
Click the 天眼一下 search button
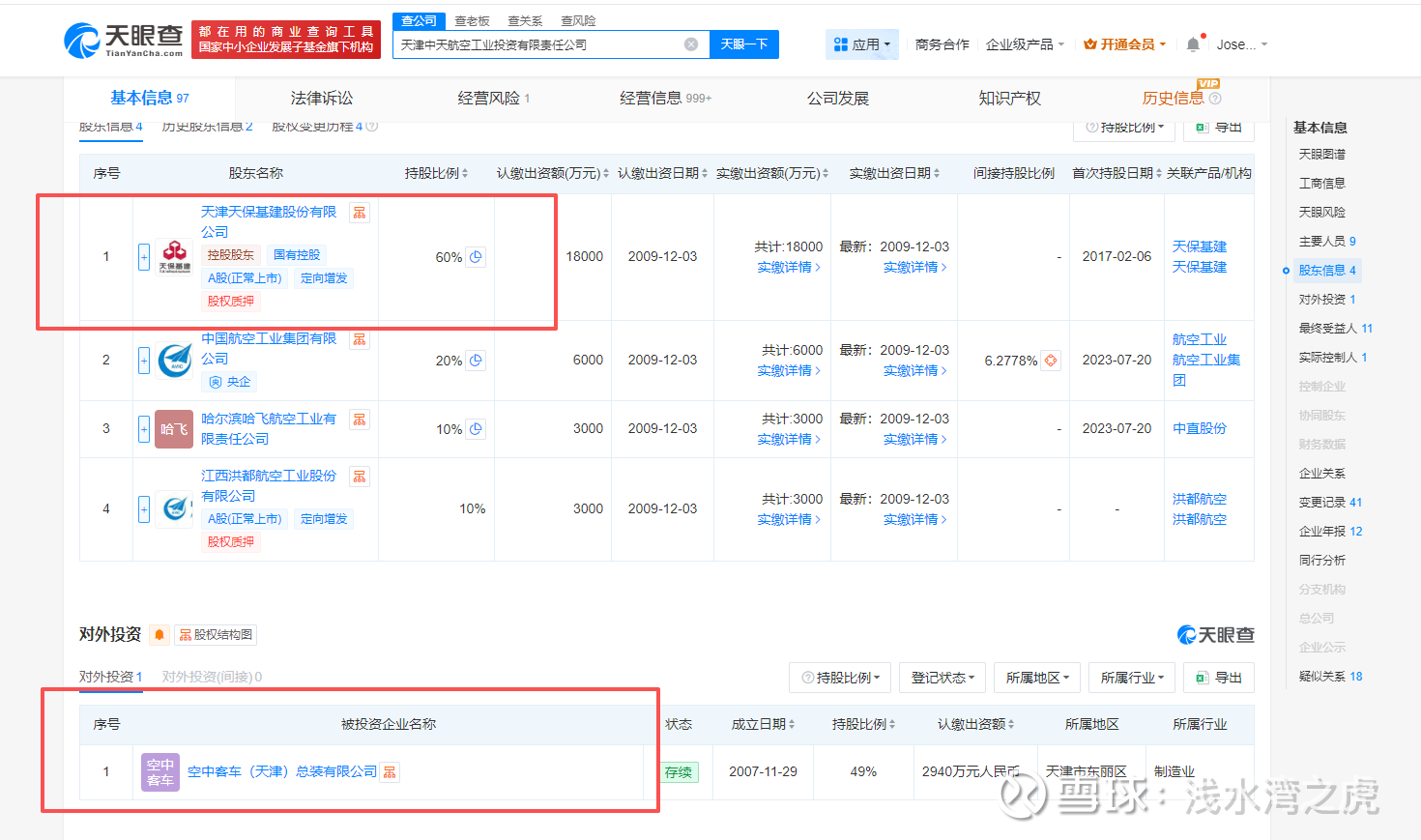click(743, 44)
